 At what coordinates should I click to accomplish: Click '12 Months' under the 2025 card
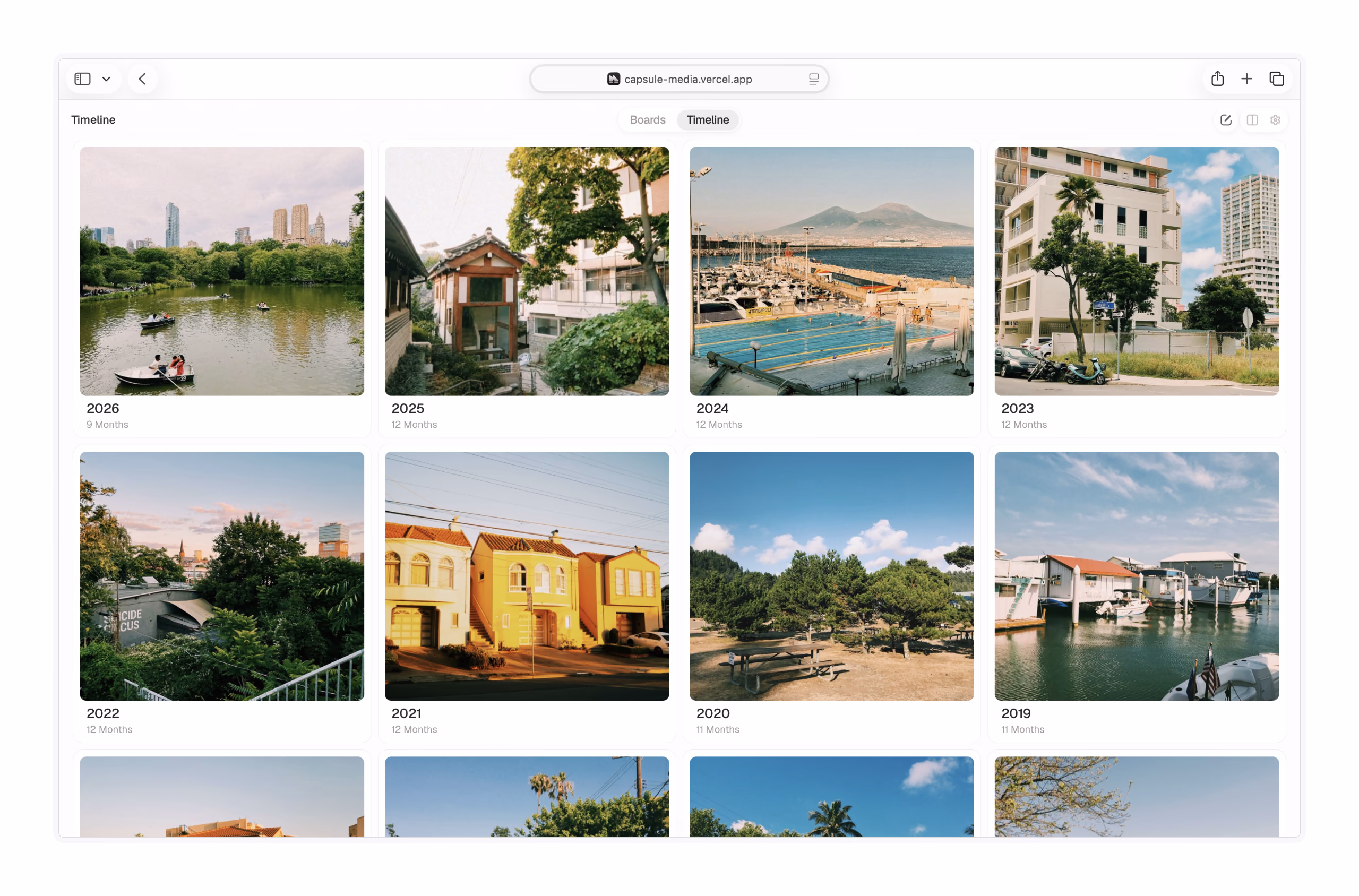pos(414,425)
